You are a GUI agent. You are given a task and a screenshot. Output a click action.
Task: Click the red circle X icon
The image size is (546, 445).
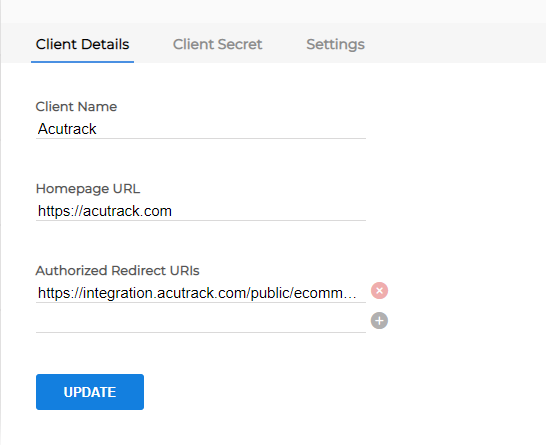tap(379, 290)
